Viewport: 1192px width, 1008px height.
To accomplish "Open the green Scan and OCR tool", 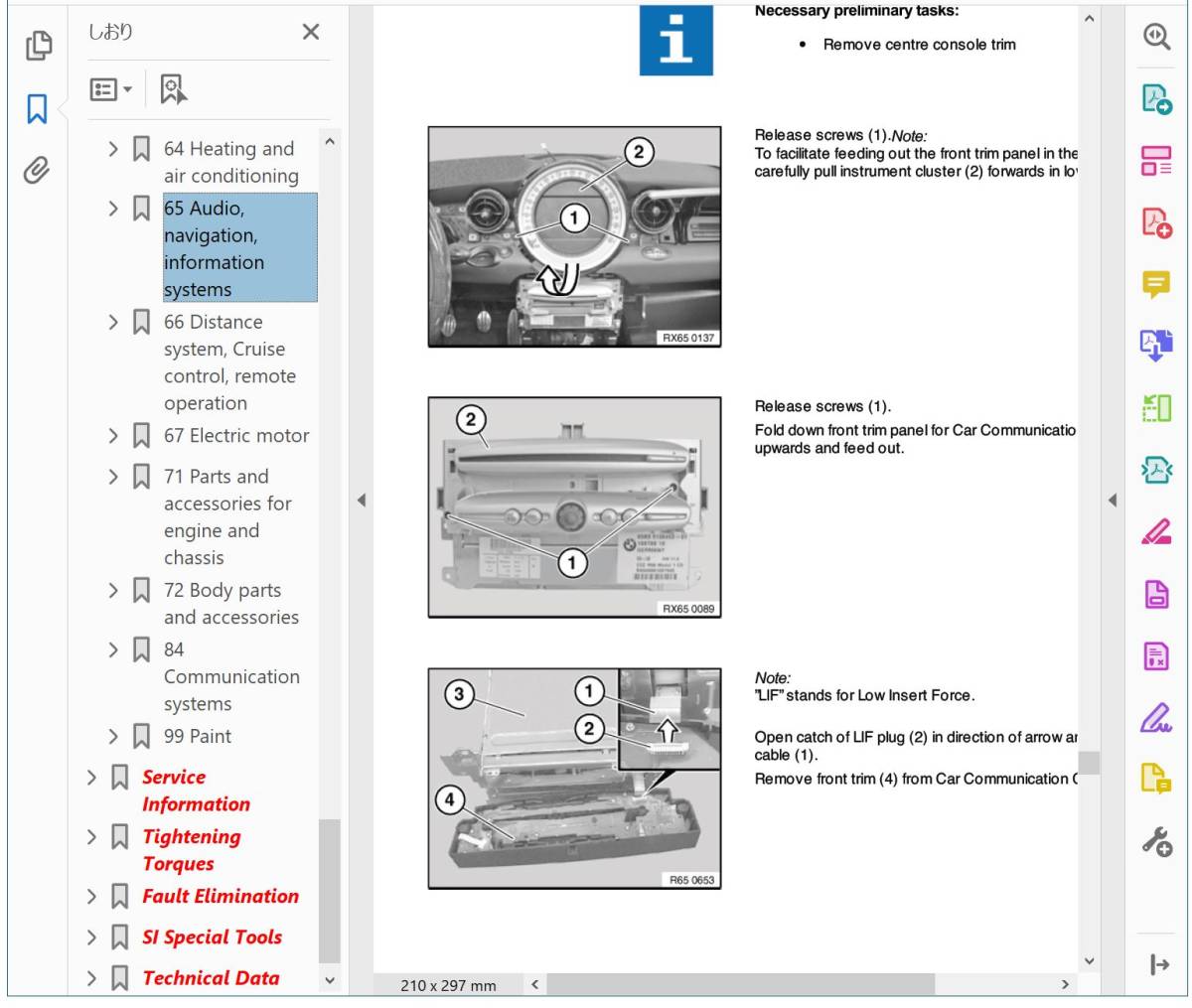I will (1156, 408).
